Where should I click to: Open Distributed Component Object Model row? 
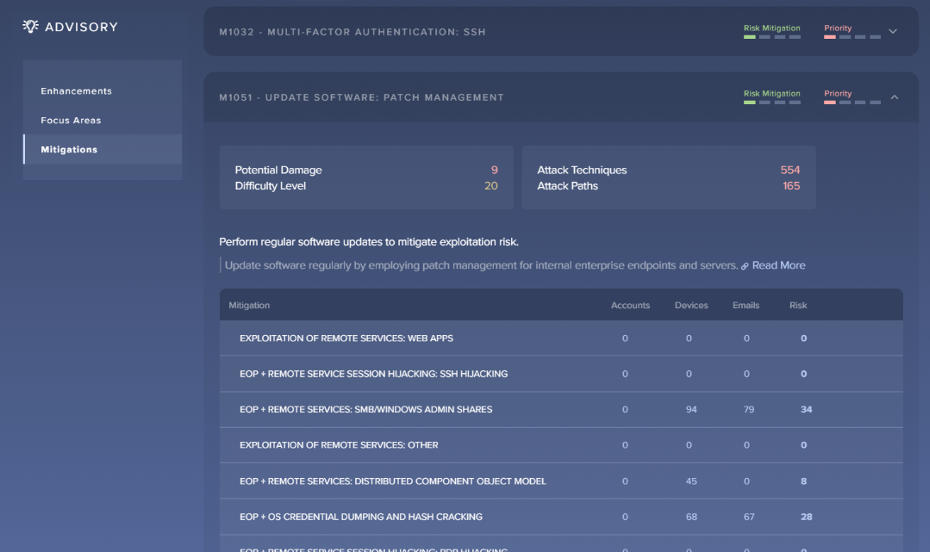[x=561, y=481]
